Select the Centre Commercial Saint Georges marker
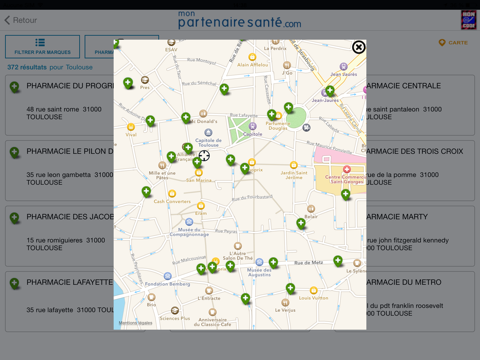 (347, 169)
